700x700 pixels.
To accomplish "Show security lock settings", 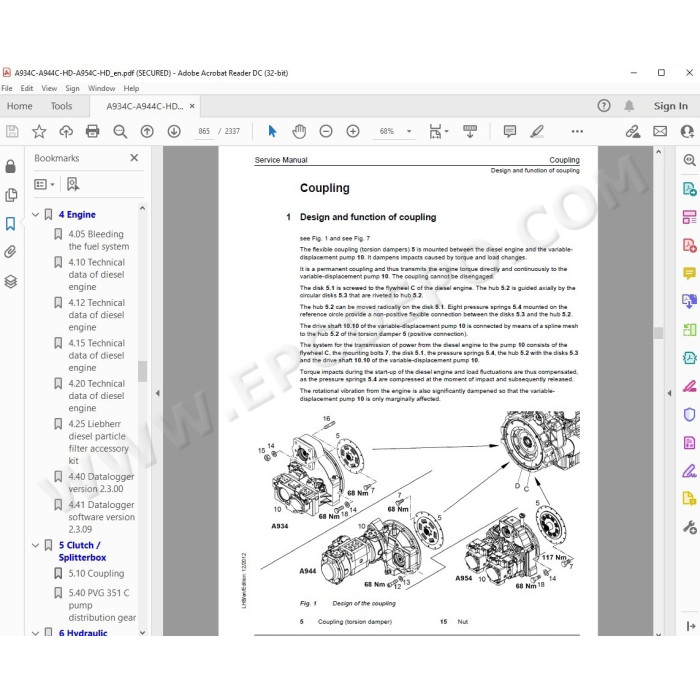I will 11,166.
